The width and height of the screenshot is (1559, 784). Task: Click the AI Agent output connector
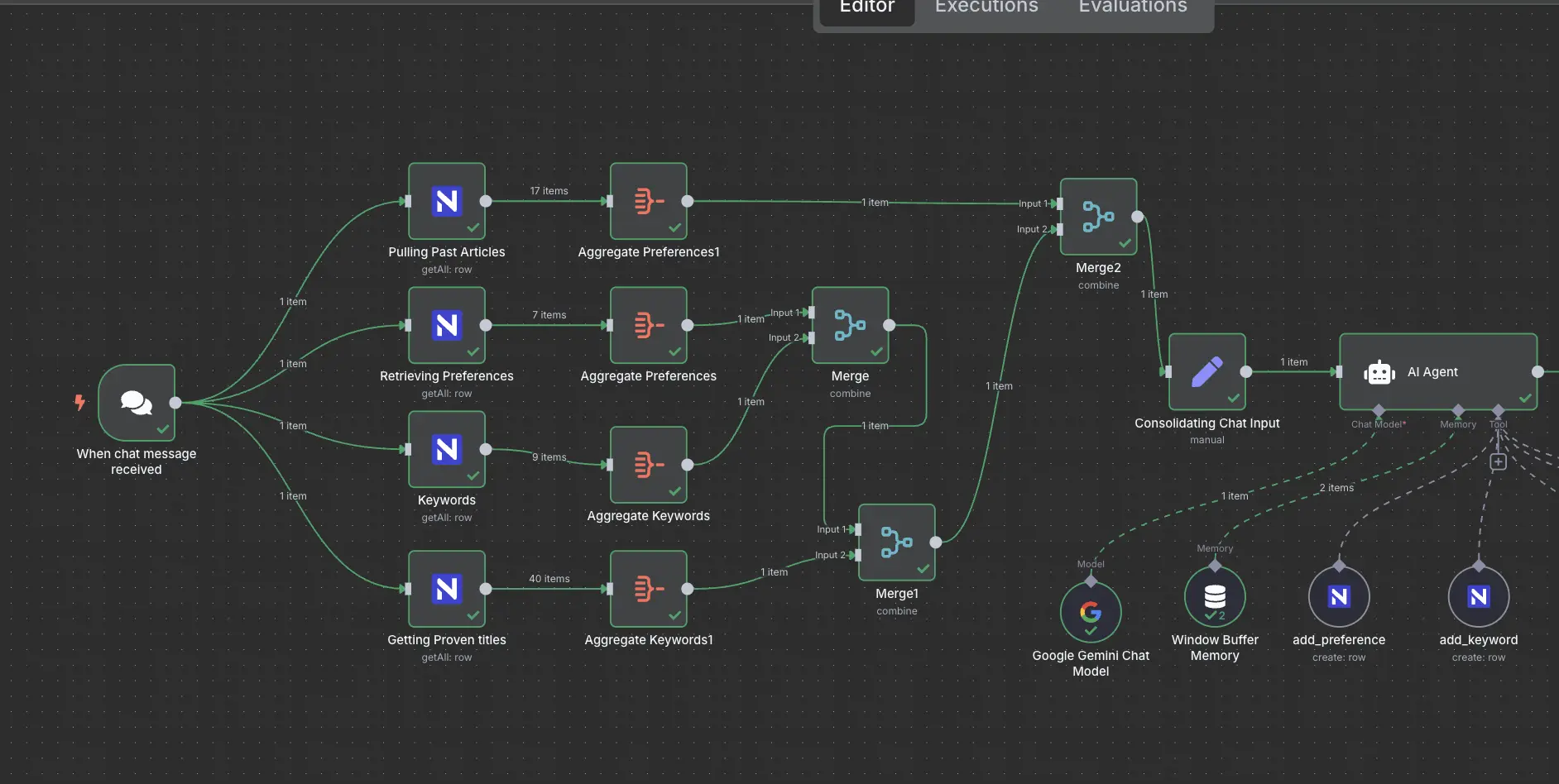[1537, 371]
